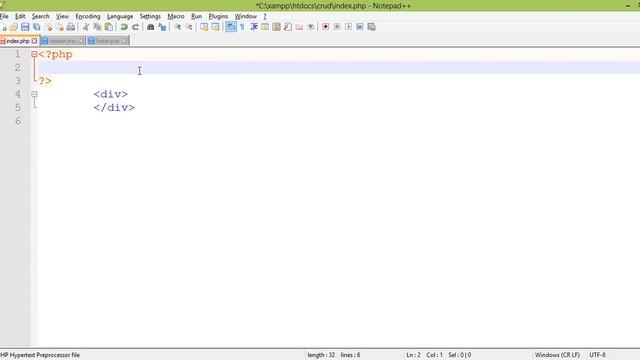Switch to the footer.php tab
640x360 pixels.
tap(108, 41)
